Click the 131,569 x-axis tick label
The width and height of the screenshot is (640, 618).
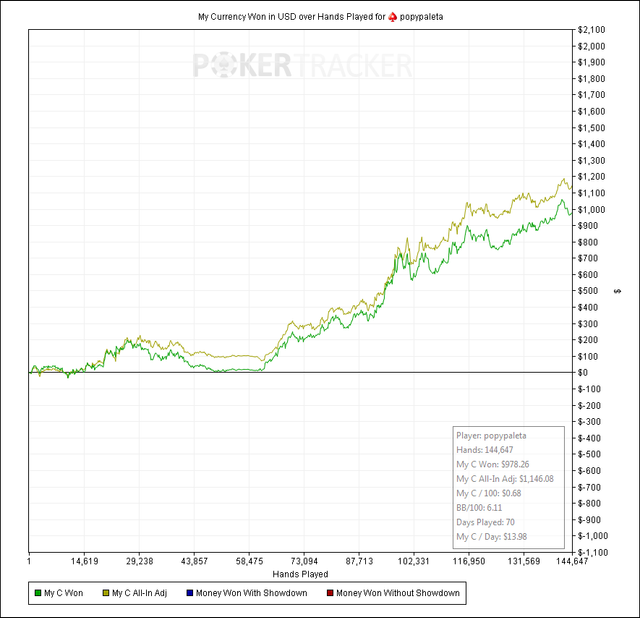pyautogui.click(x=524, y=561)
